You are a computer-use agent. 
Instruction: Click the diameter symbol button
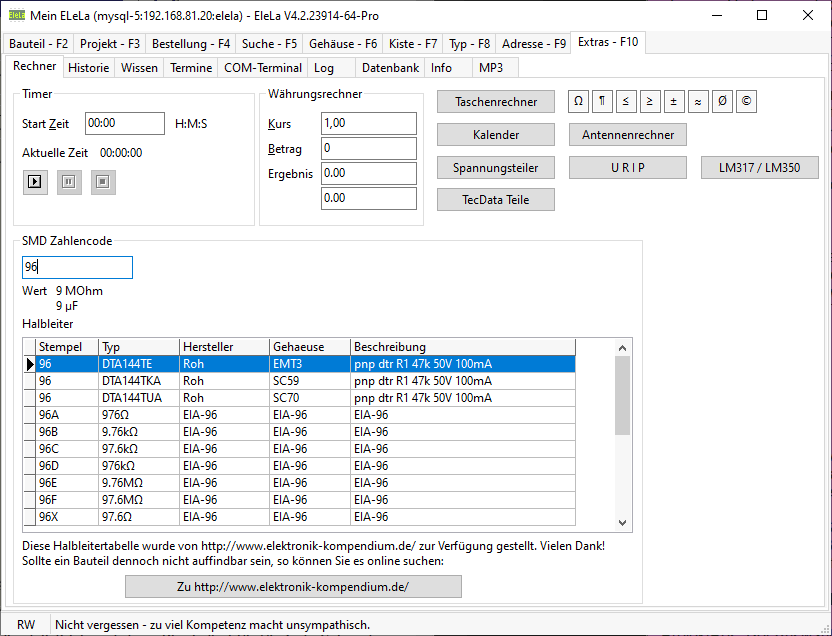[x=722, y=101]
